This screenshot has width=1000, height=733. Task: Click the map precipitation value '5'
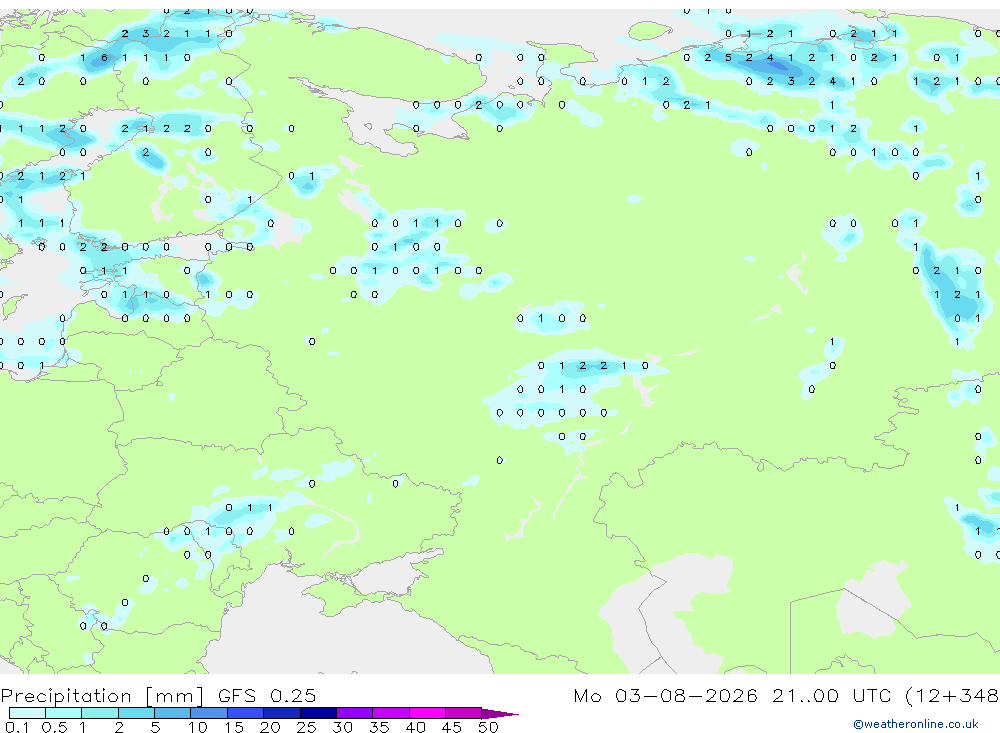point(728,57)
